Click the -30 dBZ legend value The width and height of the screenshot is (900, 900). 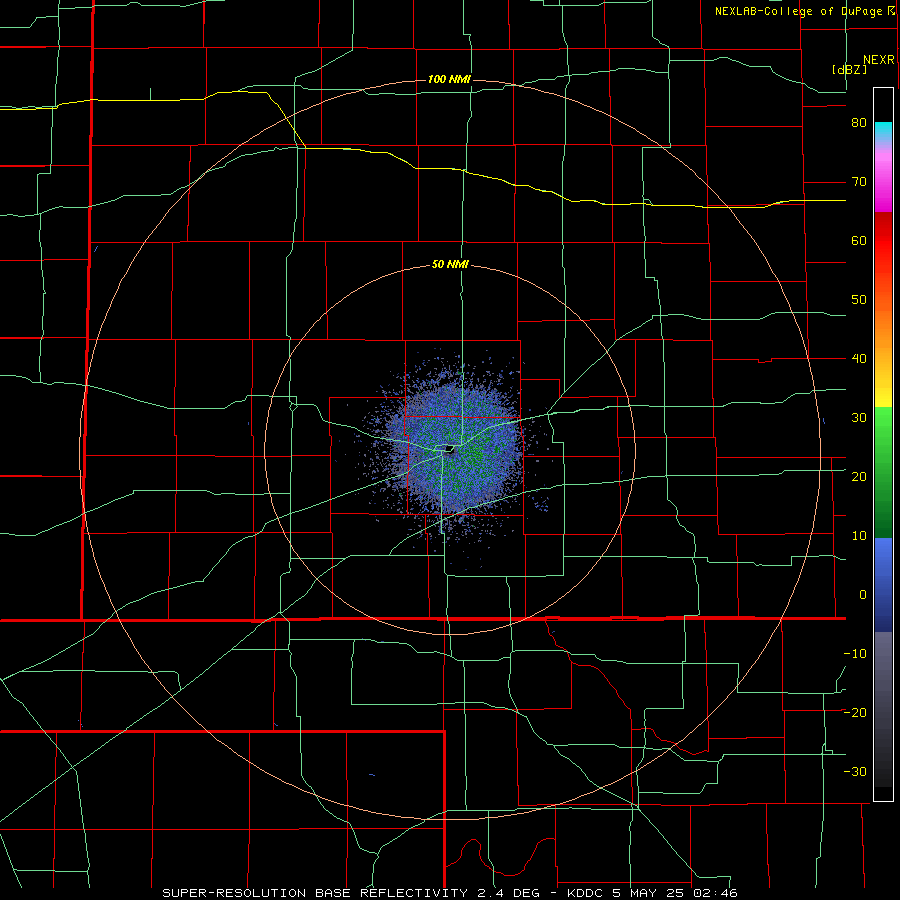pos(855,771)
